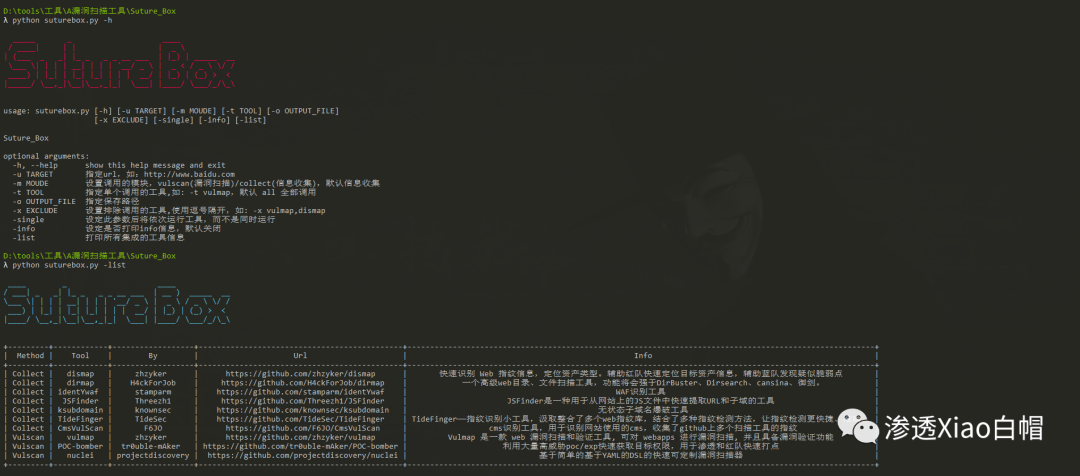Click the '-o OUTPUT_FILE' option line
Viewport: 1080px width, 476px height.
click(x=76, y=201)
